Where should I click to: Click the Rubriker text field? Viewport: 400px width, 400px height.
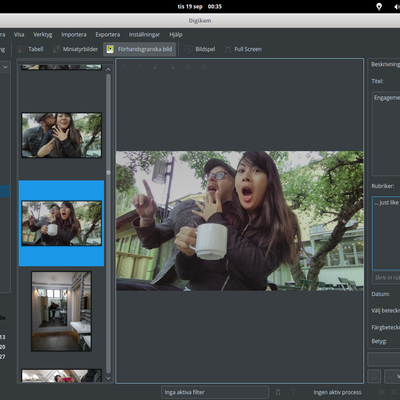[x=386, y=233]
